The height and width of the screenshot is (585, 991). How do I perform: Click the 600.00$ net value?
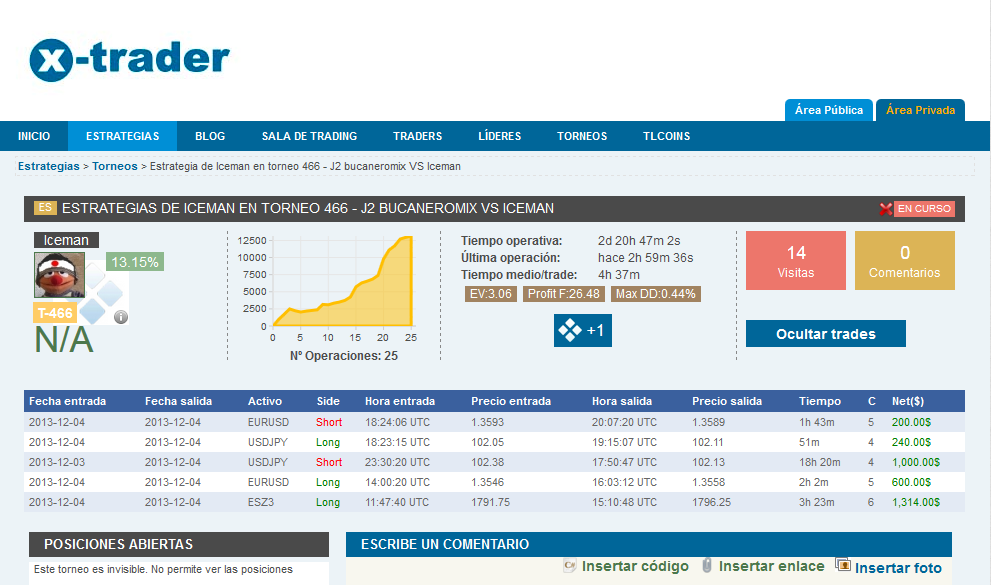click(x=911, y=482)
